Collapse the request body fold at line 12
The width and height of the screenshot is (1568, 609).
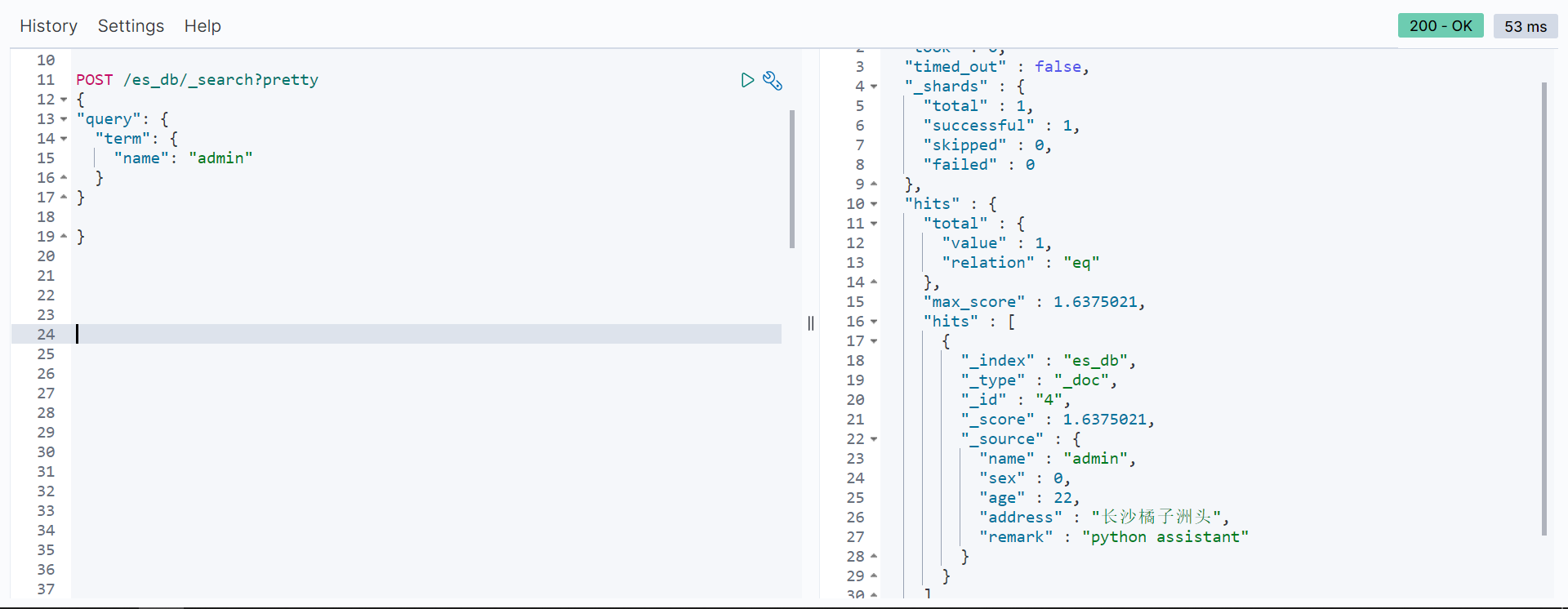tap(64, 100)
